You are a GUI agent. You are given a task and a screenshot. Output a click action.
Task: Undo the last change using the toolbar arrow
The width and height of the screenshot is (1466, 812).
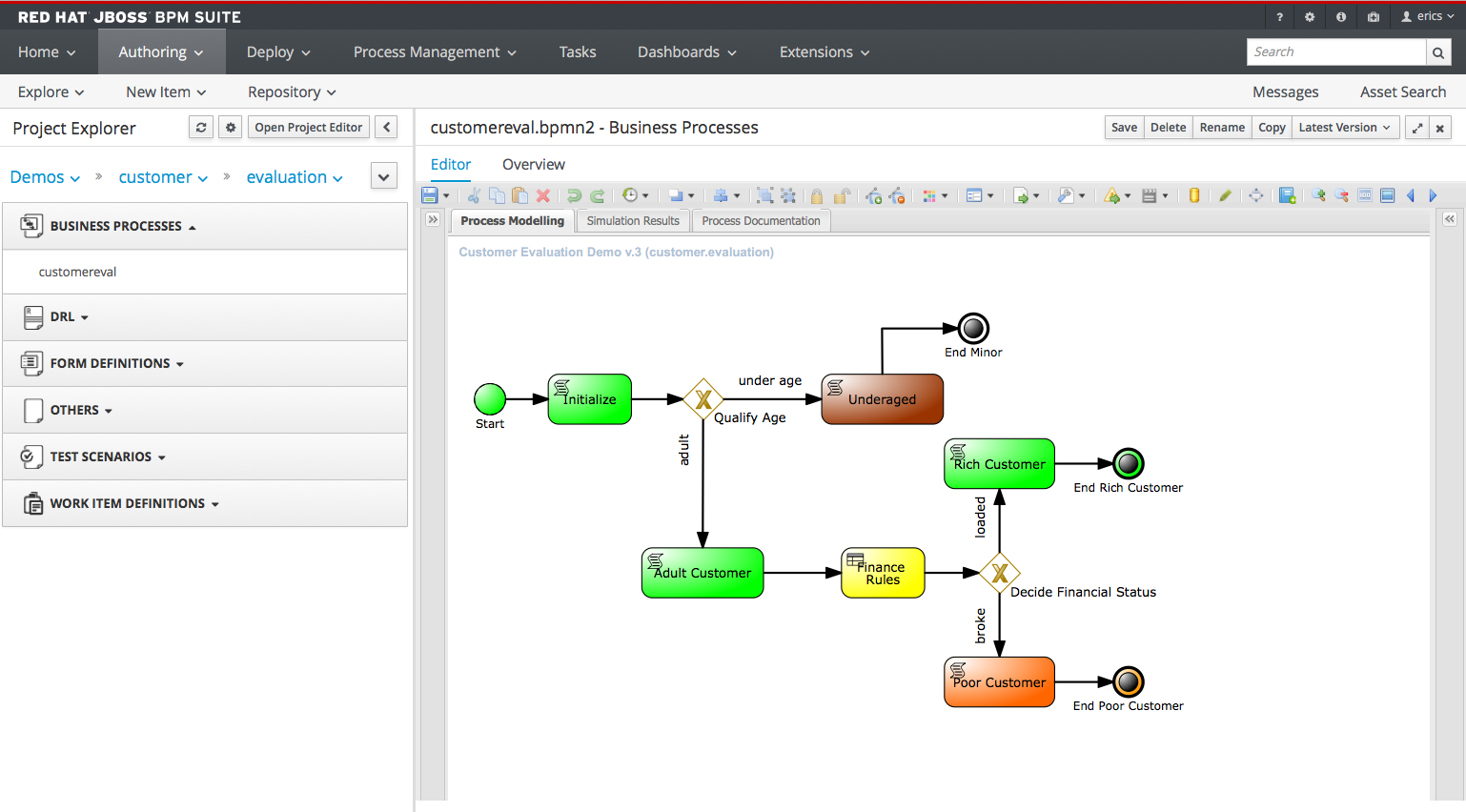pyautogui.click(x=574, y=195)
